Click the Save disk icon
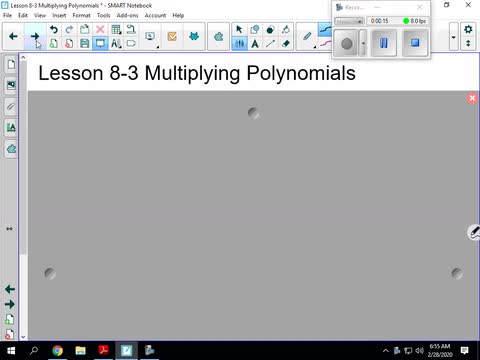This screenshot has width=480, height=360. [x=85, y=43]
